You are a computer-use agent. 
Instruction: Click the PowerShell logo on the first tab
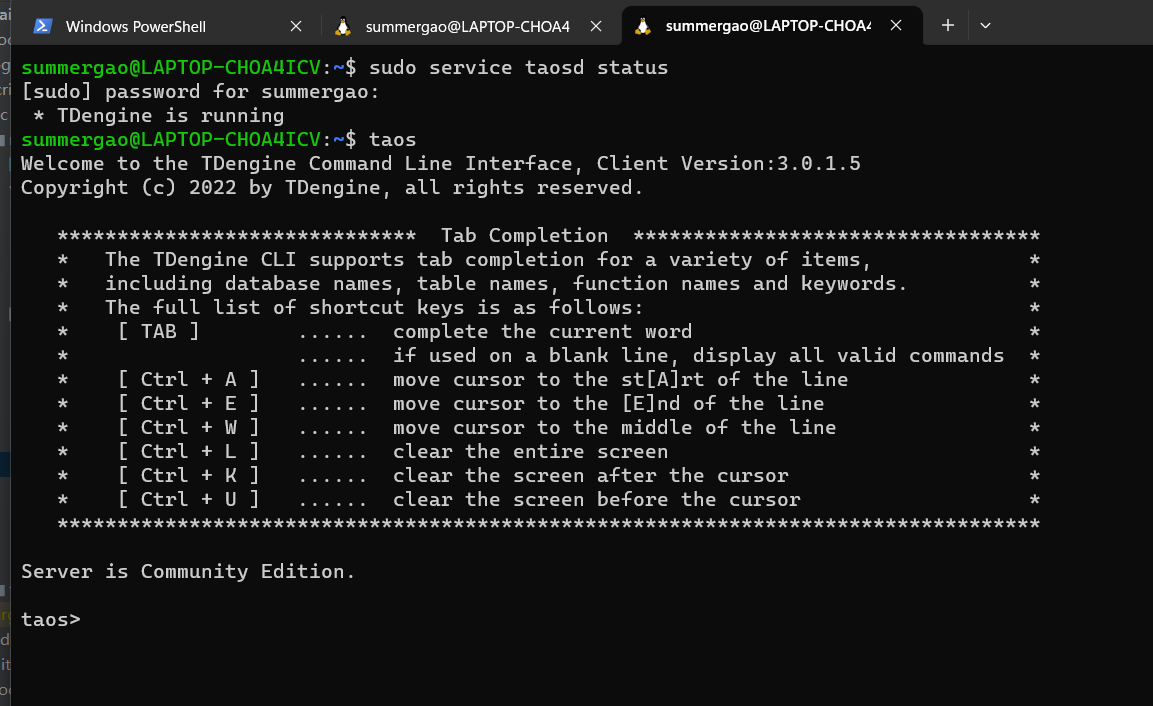42,25
